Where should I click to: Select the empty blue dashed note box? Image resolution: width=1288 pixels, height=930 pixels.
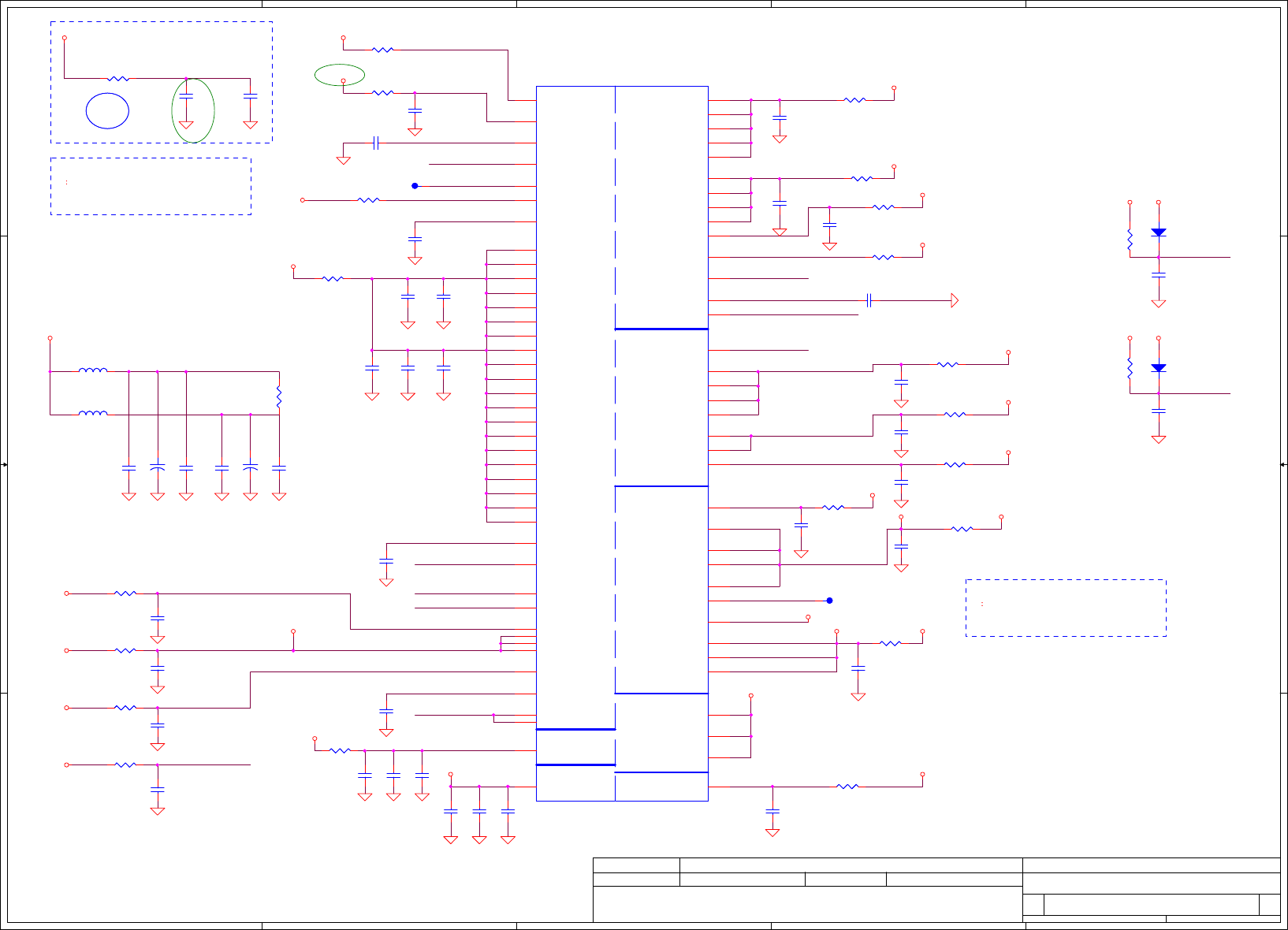coord(151,186)
